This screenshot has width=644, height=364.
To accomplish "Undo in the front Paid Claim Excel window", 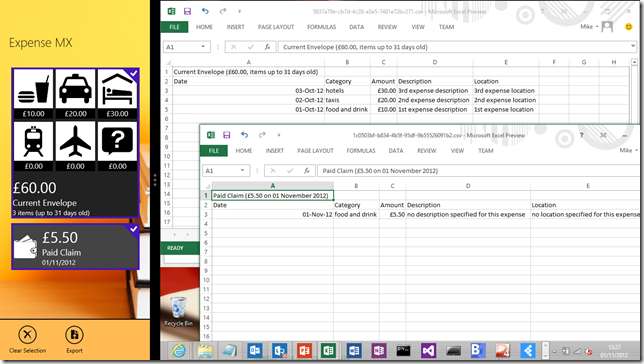I will click(244, 135).
